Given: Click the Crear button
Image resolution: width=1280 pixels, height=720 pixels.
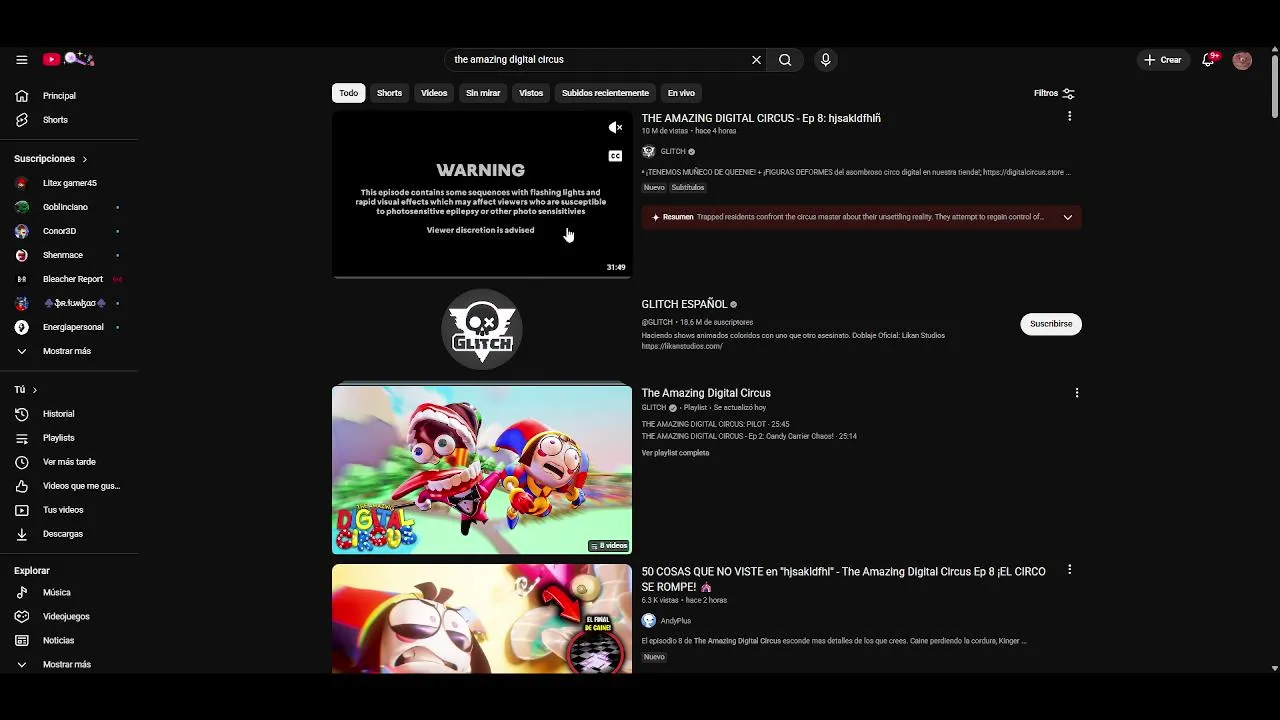Looking at the screenshot, I should coord(1163,60).
